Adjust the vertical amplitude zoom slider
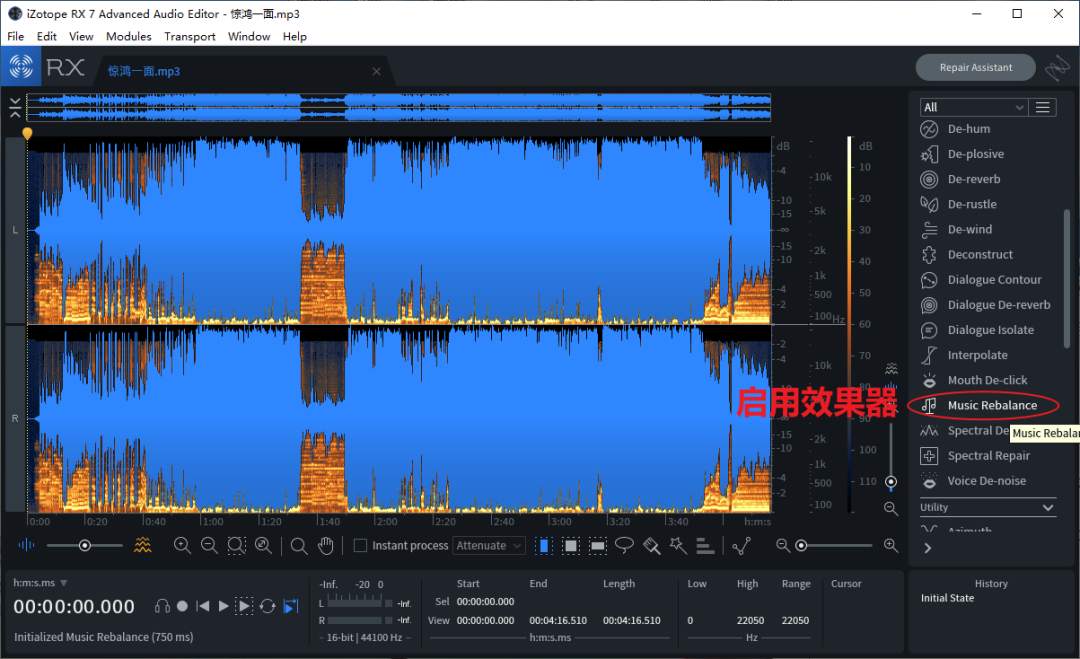The height and width of the screenshot is (659, 1080). [891, 457]
